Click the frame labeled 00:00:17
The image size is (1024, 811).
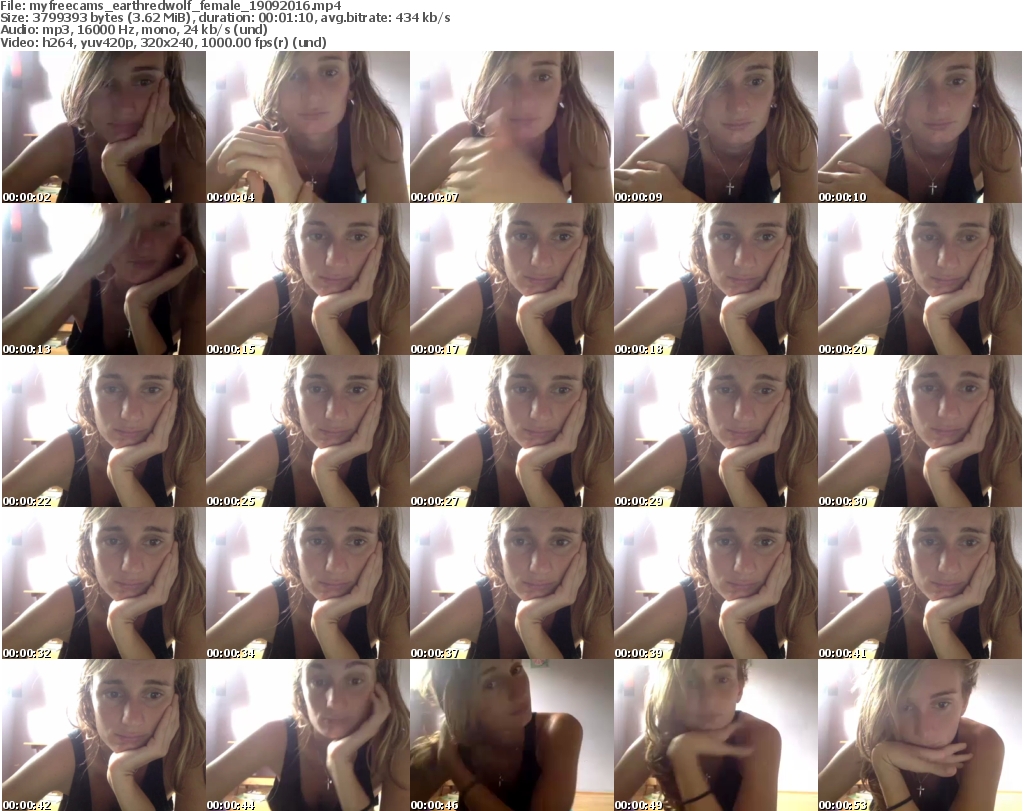point(511,279)
